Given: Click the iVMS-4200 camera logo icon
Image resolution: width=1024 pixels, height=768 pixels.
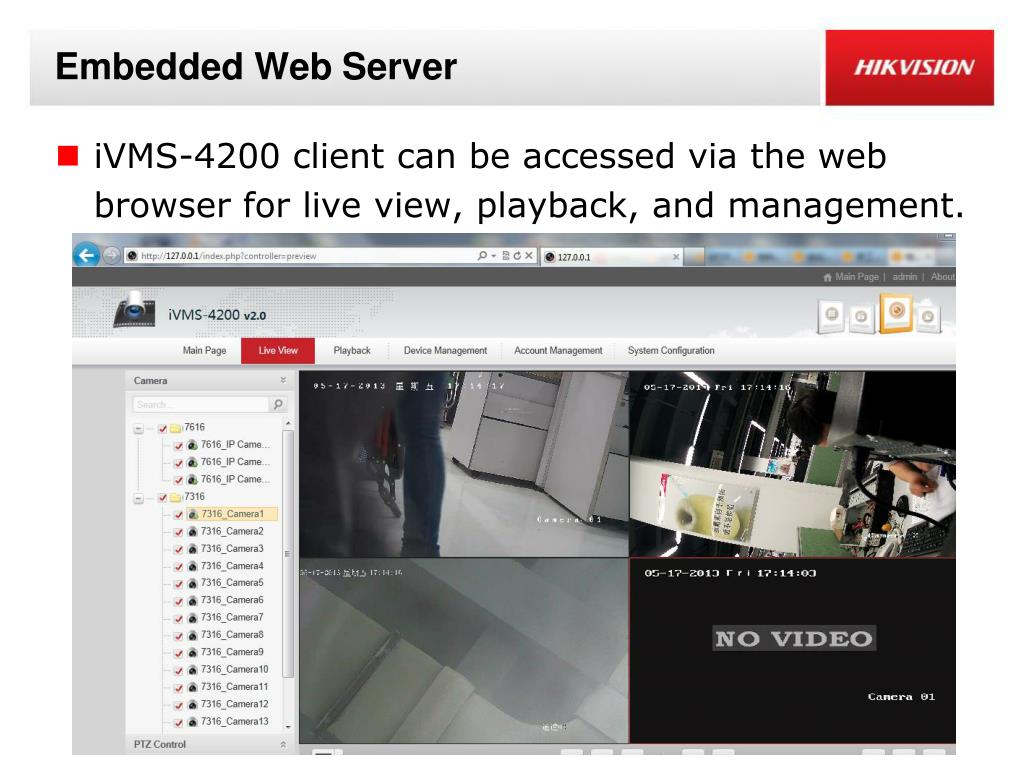Looking at the screenshot, I should (135, 309).
